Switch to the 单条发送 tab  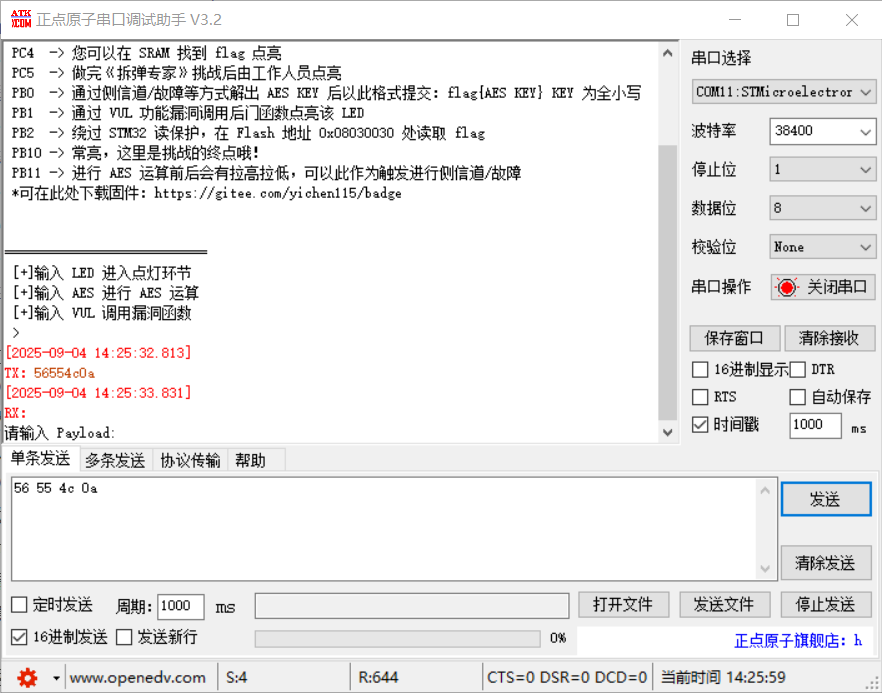(40, 458)
